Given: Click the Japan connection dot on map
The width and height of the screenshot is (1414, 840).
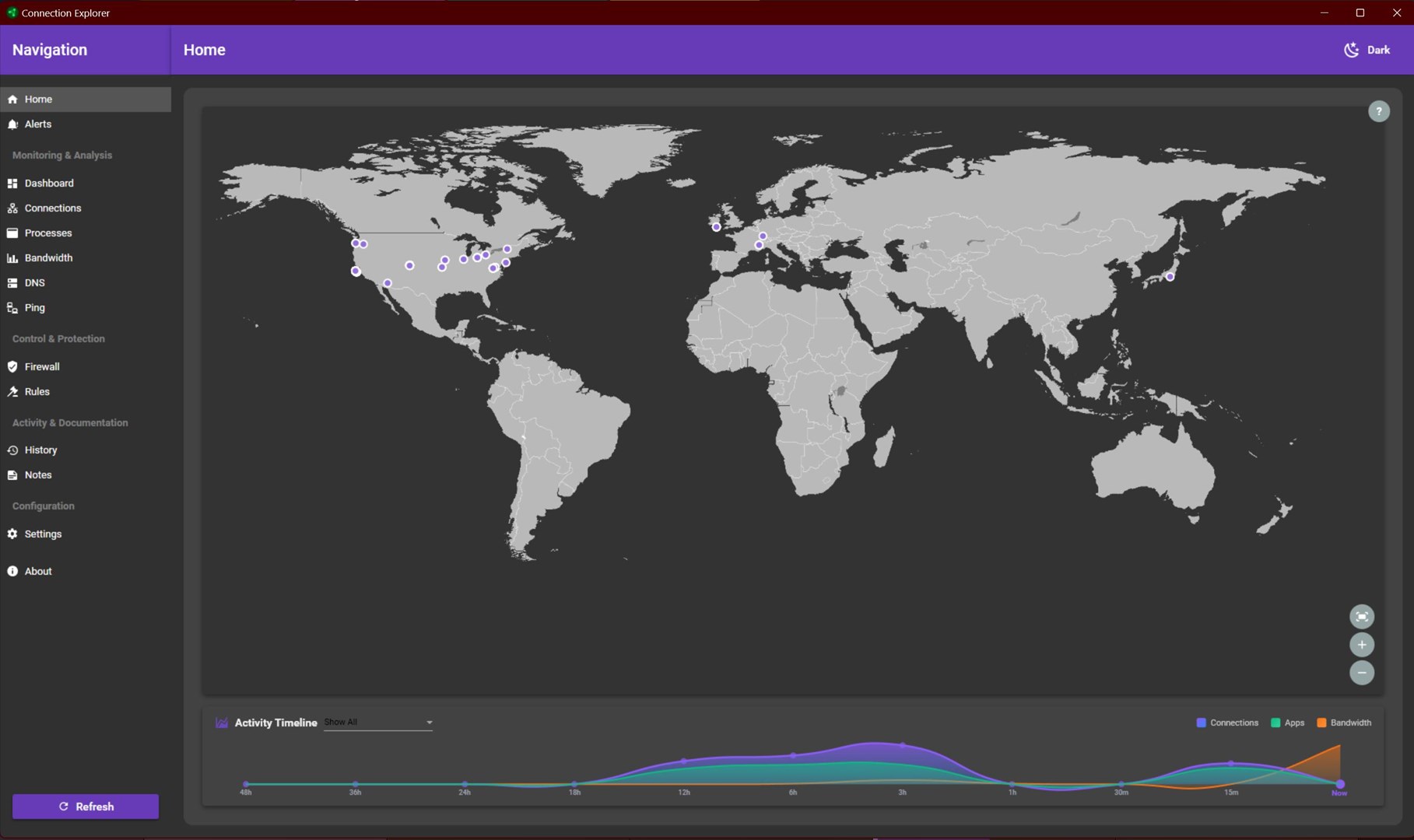Looking at the screenshot, I should click(1170, 277).
